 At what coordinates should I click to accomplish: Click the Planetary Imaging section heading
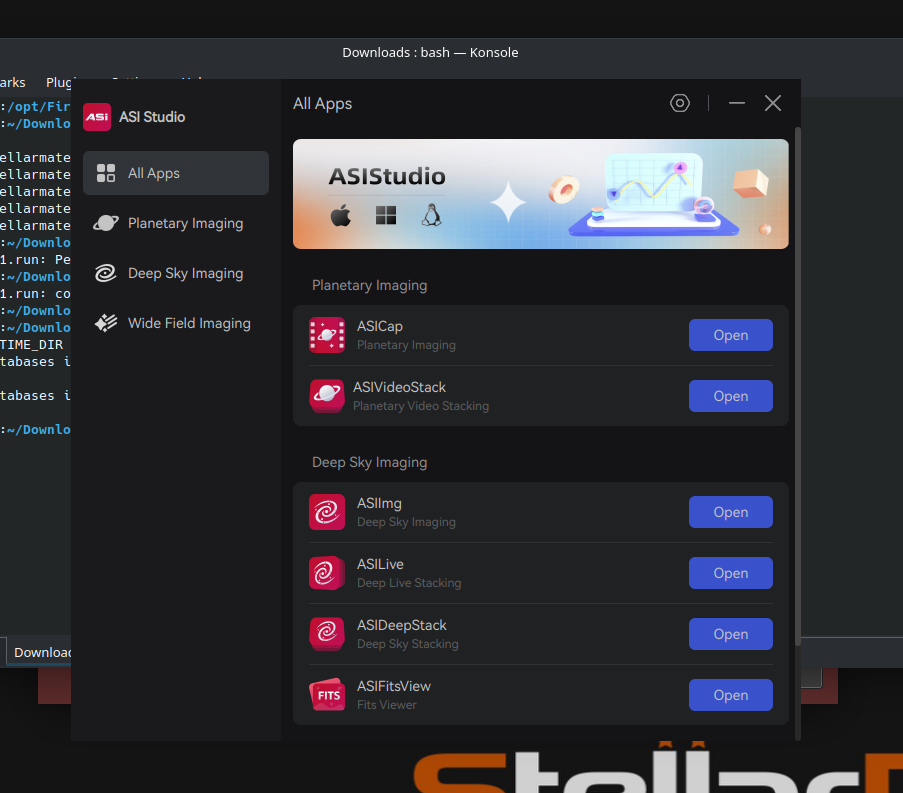pos(370,286)
